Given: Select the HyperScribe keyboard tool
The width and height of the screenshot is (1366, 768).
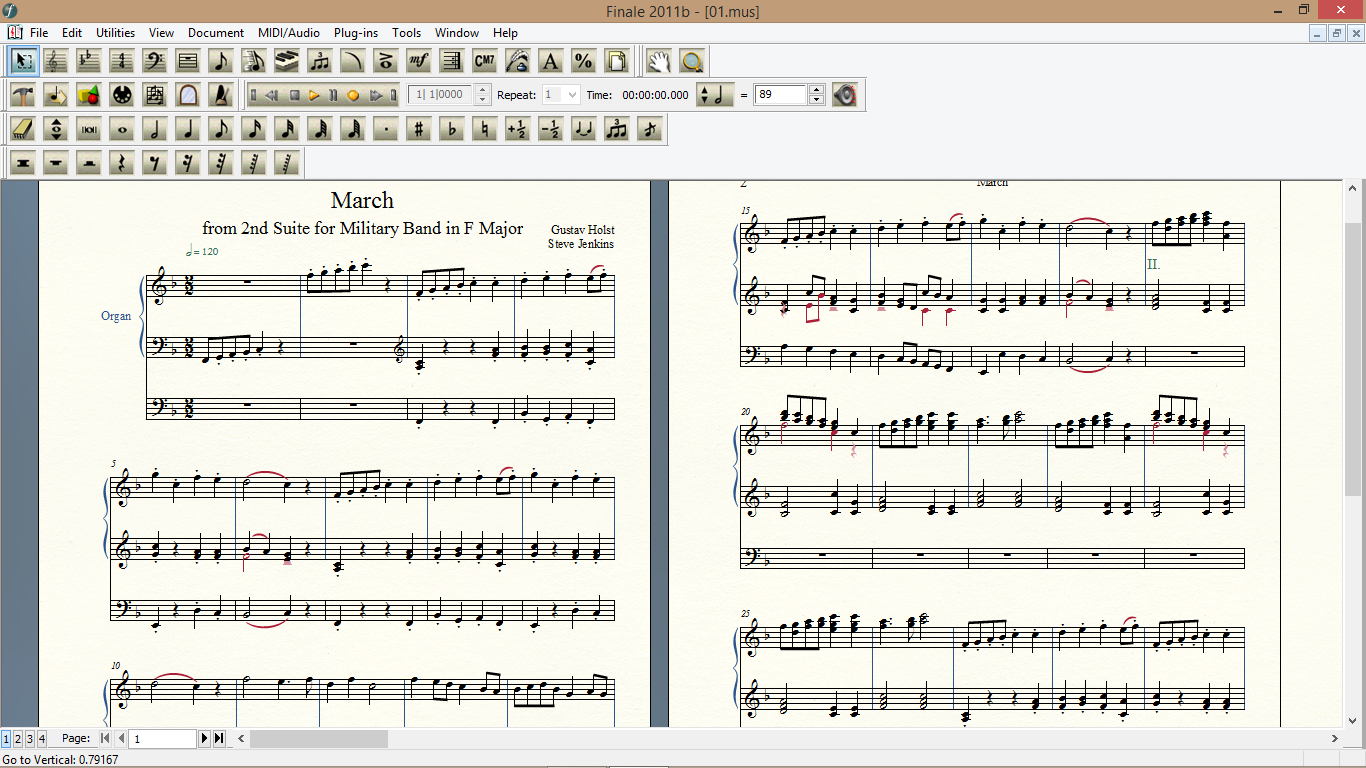Looking at the screenshot, I should point(287,61).
